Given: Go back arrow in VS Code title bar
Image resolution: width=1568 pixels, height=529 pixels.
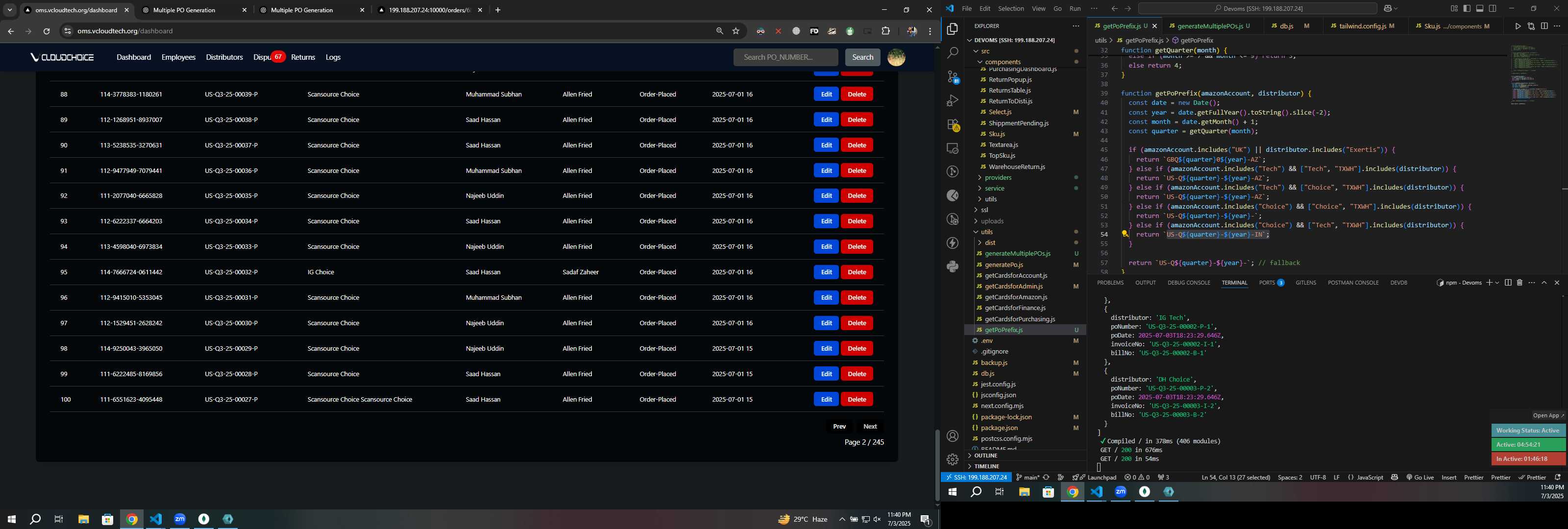Looking at the screenshot, I should [1114, 8].
